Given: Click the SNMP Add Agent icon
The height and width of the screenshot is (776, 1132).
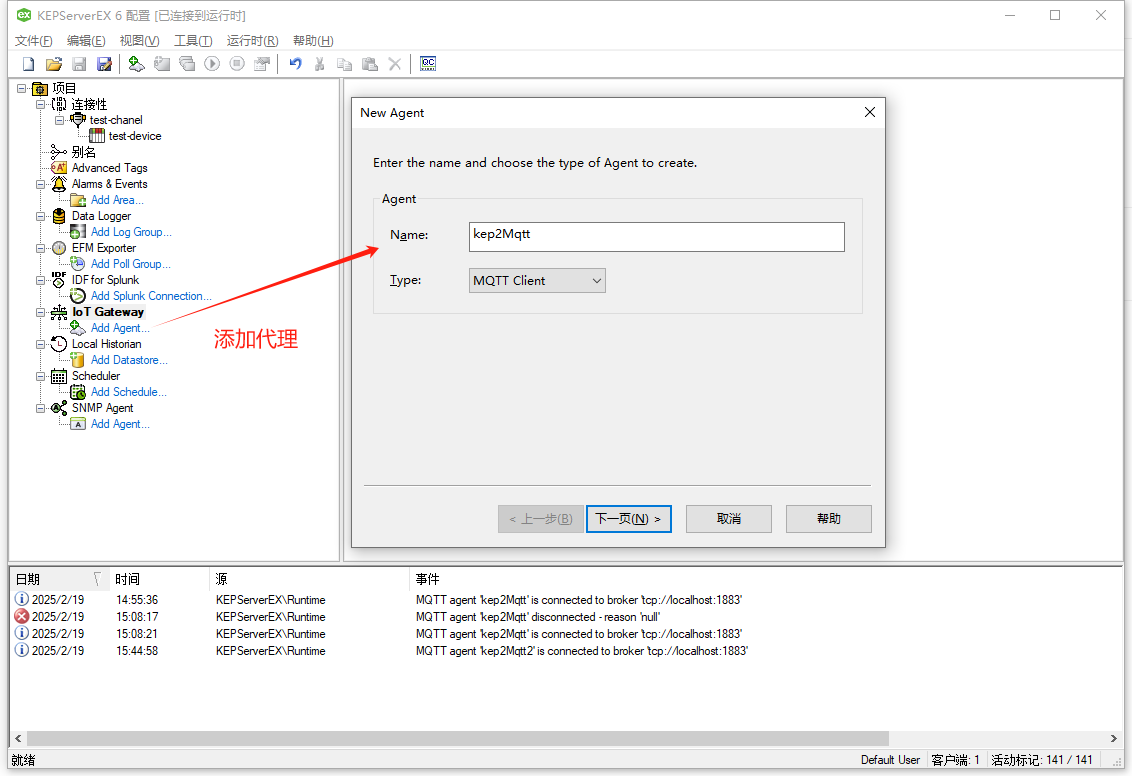Looking at the screenshot, I should click(78, 424).
